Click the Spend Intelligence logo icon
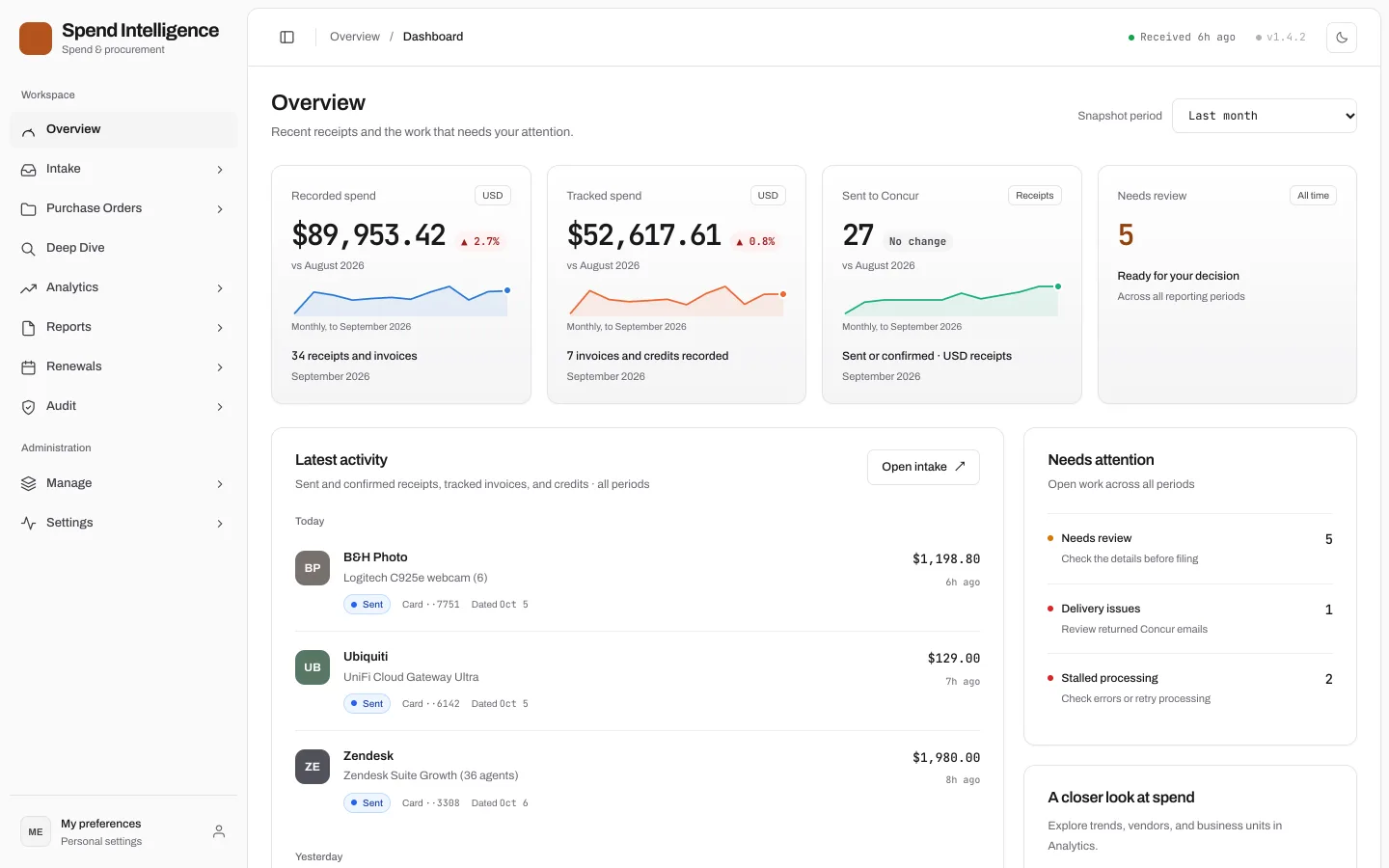The width and height of the screenshot is (1389, 868). [36, 39]
